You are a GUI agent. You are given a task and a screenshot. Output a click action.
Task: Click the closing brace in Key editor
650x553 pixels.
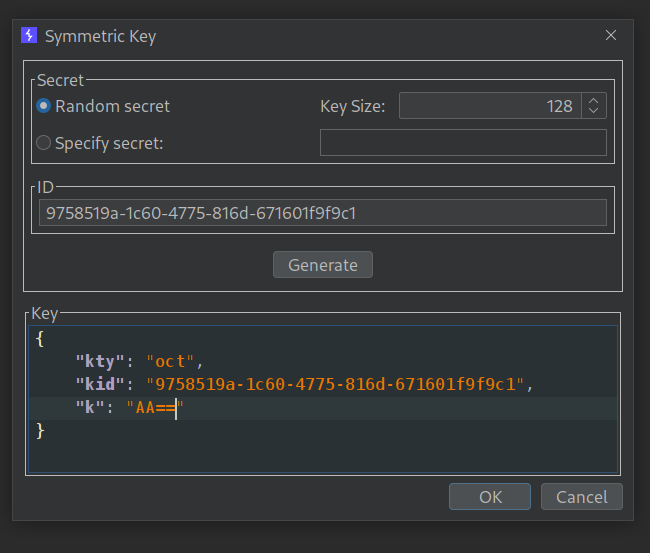click(x=40, y=430)
